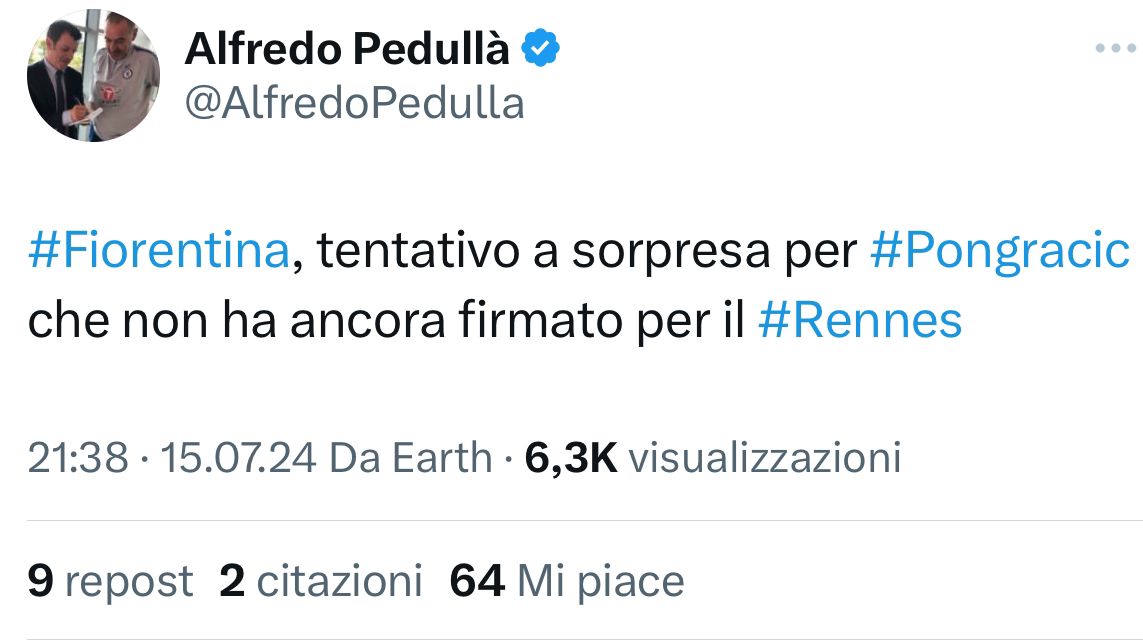The width and height of the screenshot is (1143, 641).
Task: Open the three-dot more options menu
Action: [1115, 47]
